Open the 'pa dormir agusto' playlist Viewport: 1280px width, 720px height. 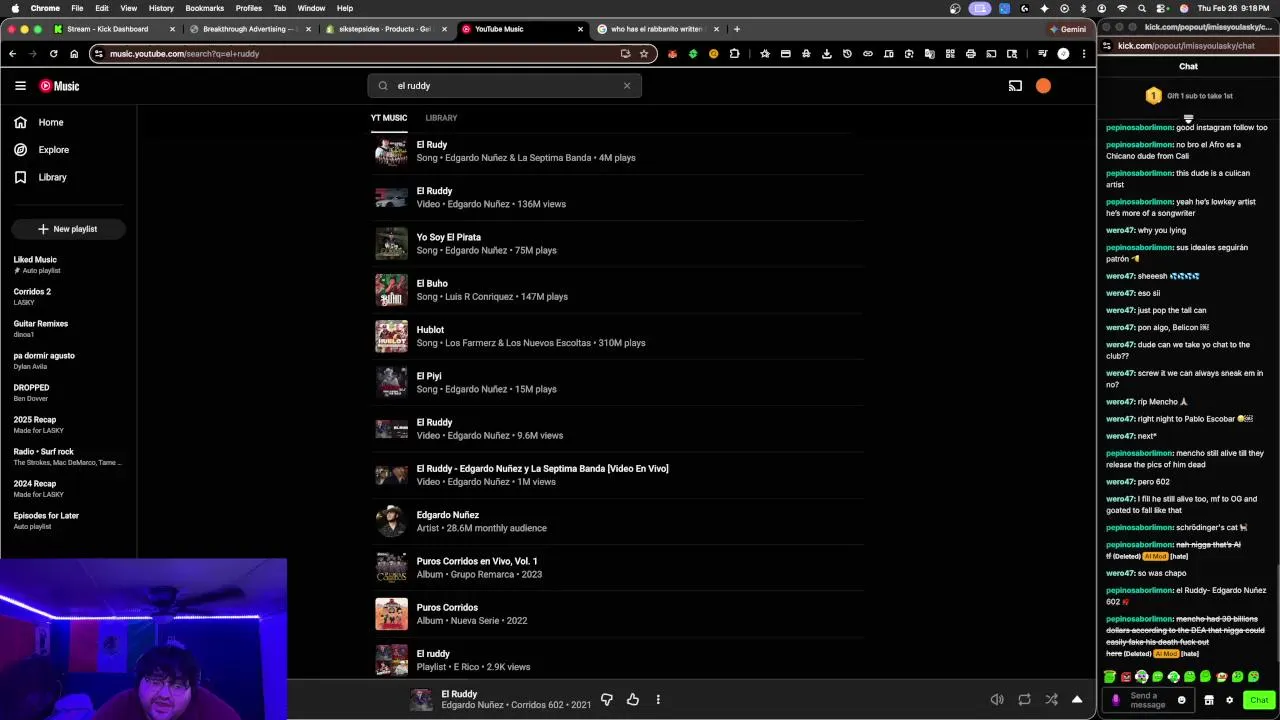[68, 360]
